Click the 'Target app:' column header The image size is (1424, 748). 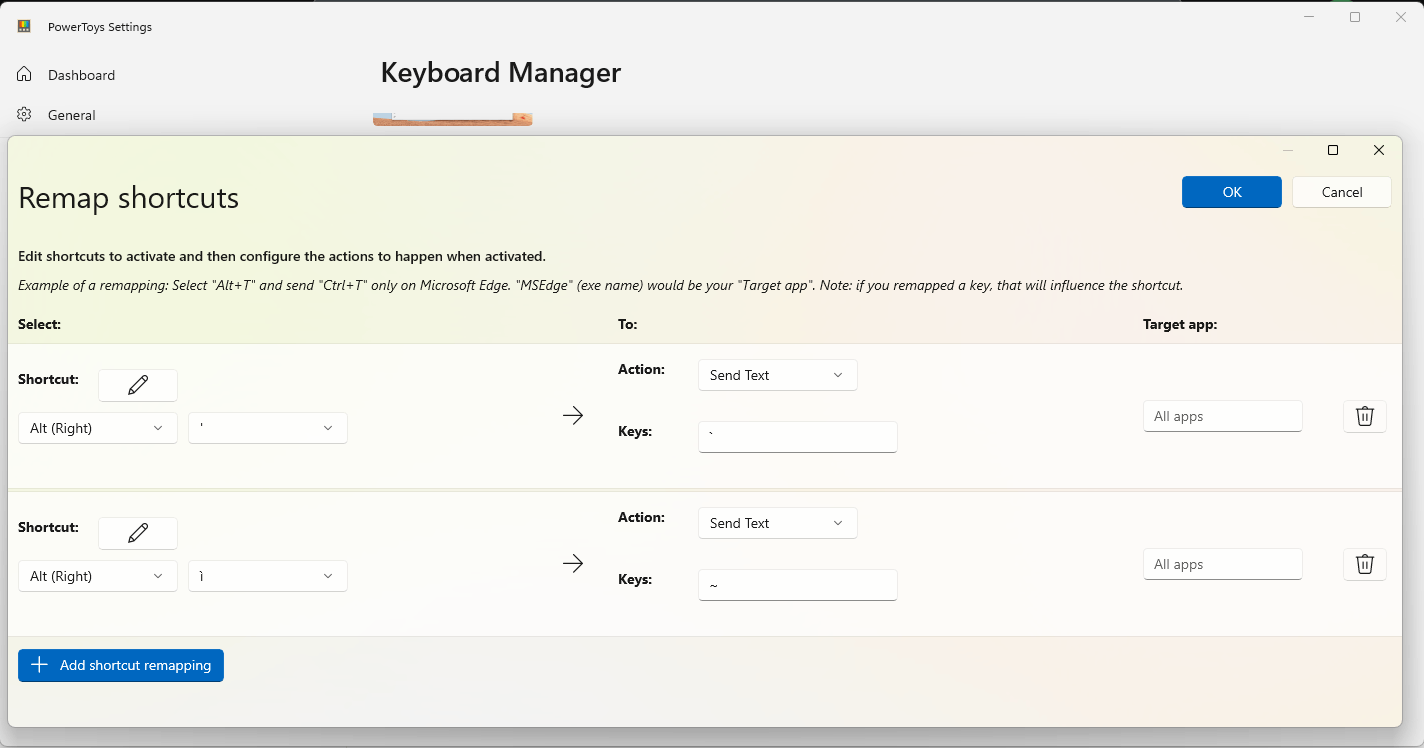pyautogui.click(x=1180, y=324)
